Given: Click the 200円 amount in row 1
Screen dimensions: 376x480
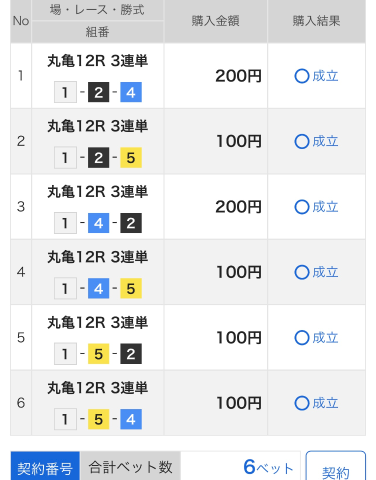Looking at the screenshot, I should [238, 76].
